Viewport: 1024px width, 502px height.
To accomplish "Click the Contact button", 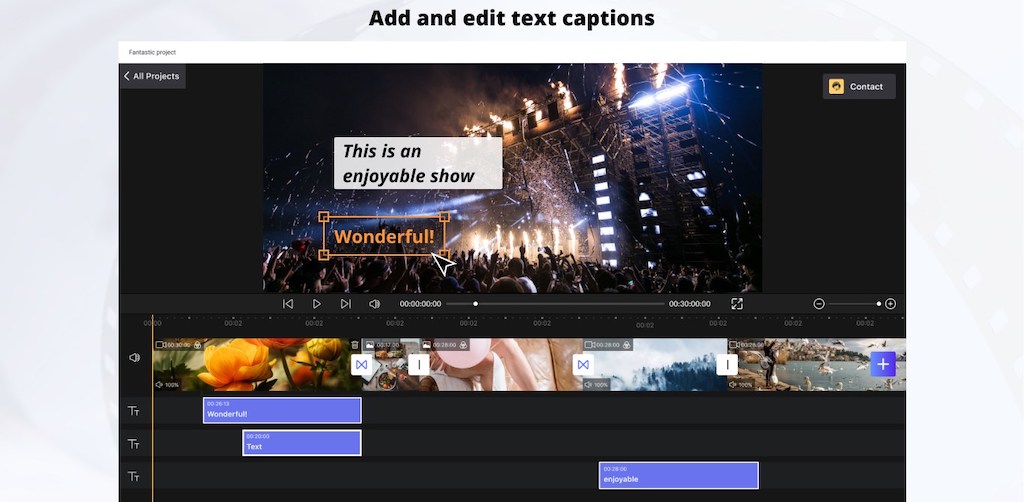I will [858, 87].
